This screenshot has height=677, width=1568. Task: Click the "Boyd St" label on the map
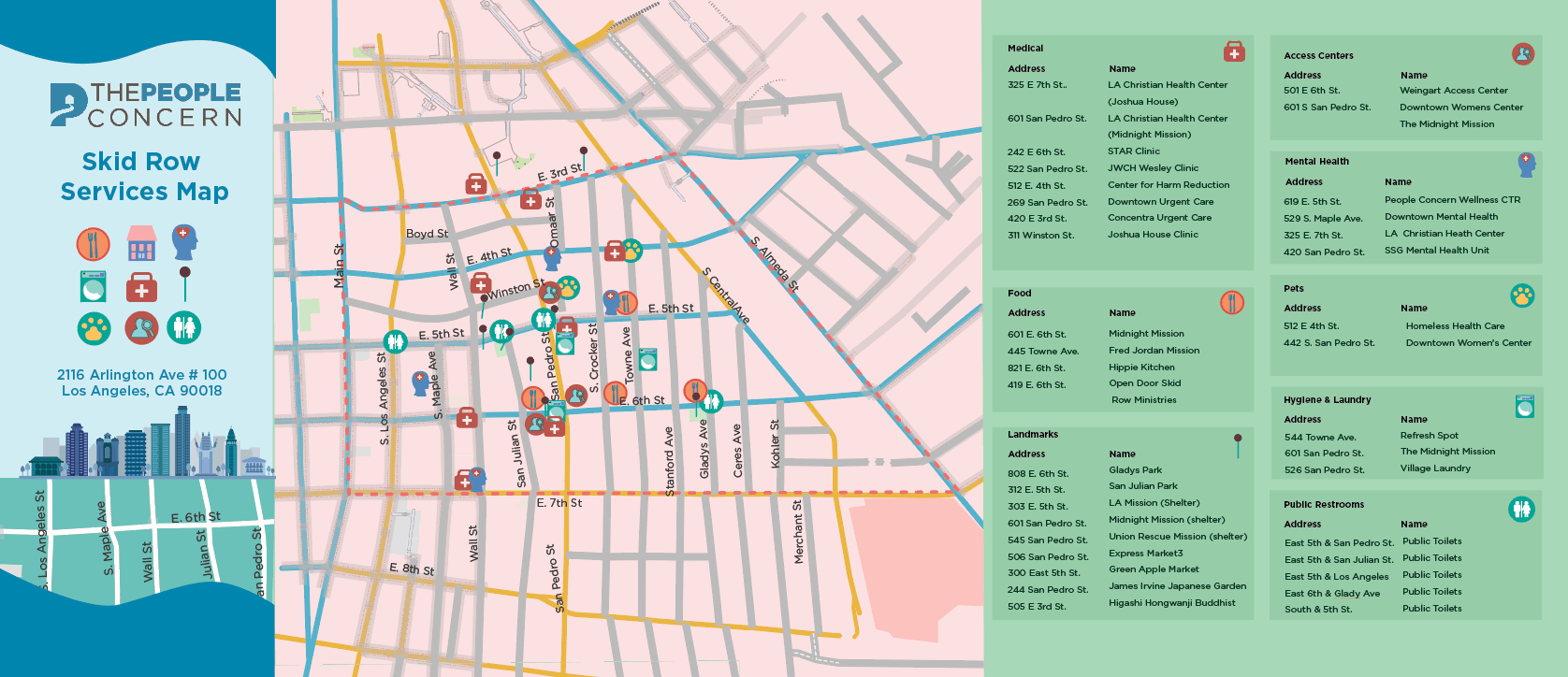click(x=427, y=234)
